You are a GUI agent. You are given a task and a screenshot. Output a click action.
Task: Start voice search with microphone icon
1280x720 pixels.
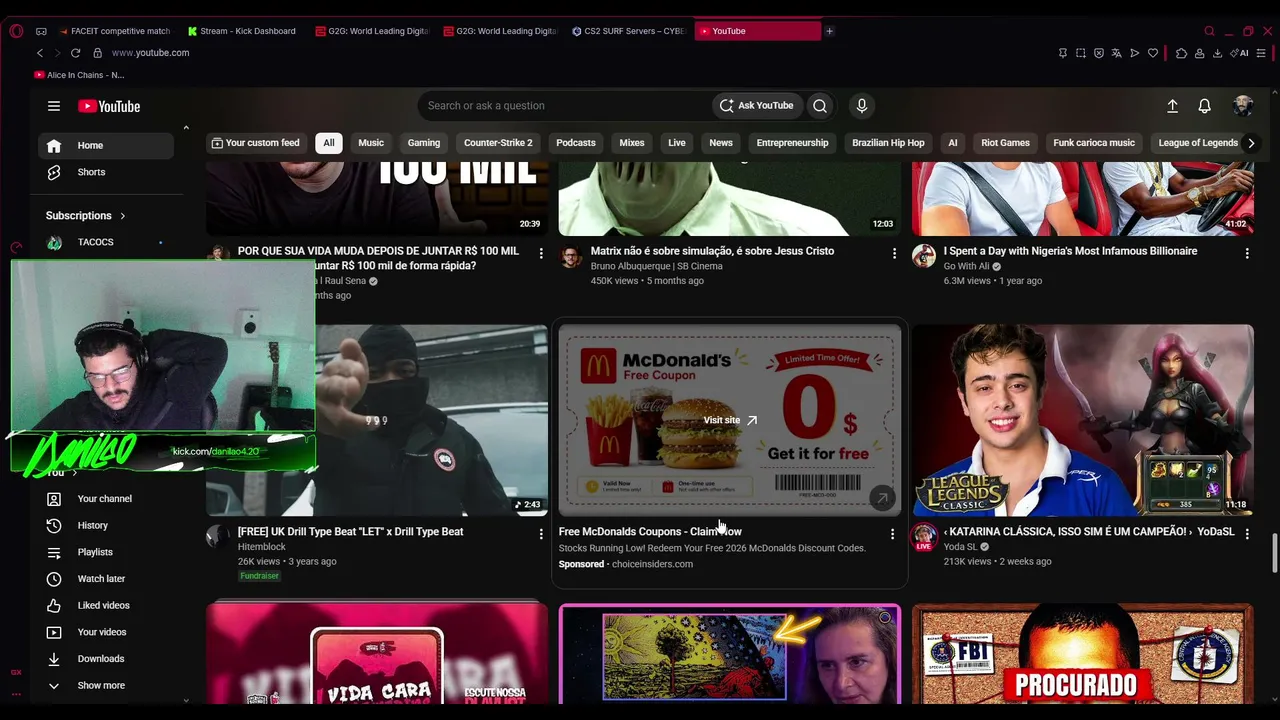pos(862,106)
